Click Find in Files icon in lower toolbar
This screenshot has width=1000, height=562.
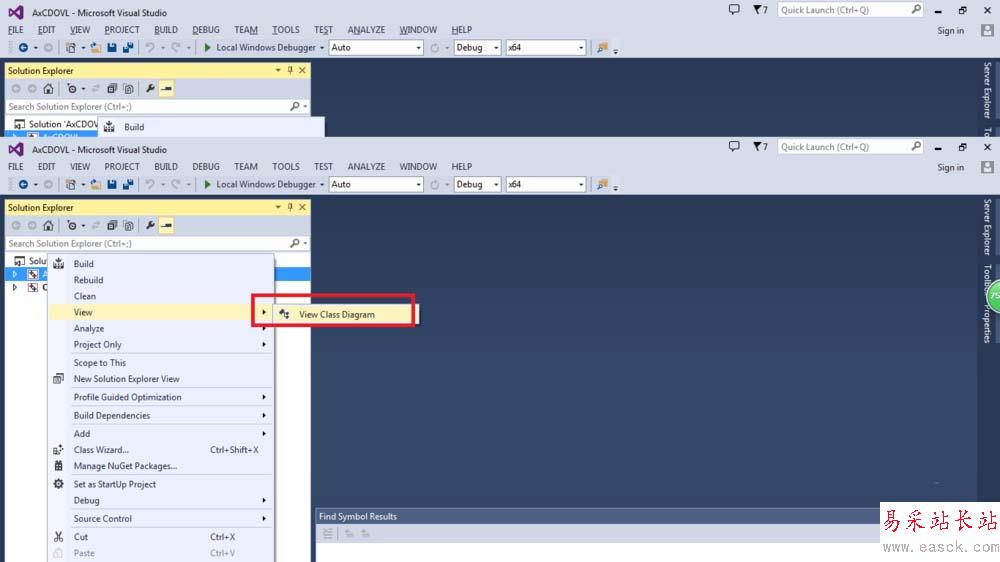click(x=602, y=184)
